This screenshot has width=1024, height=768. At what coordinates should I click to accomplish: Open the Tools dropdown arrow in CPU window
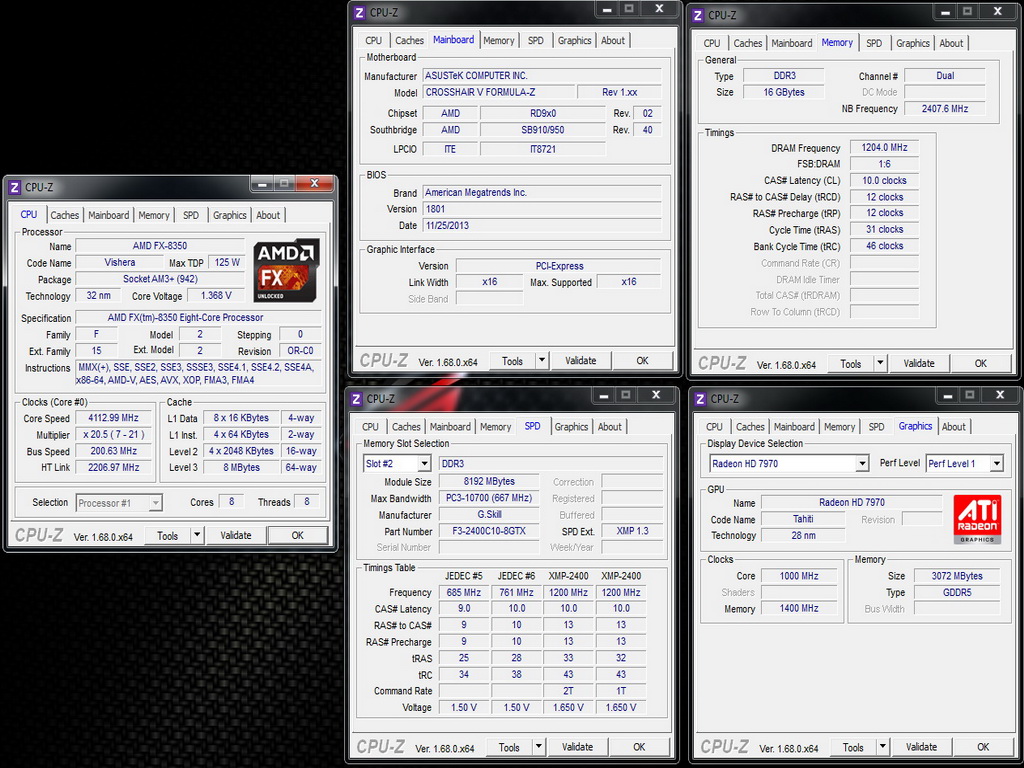197,536
